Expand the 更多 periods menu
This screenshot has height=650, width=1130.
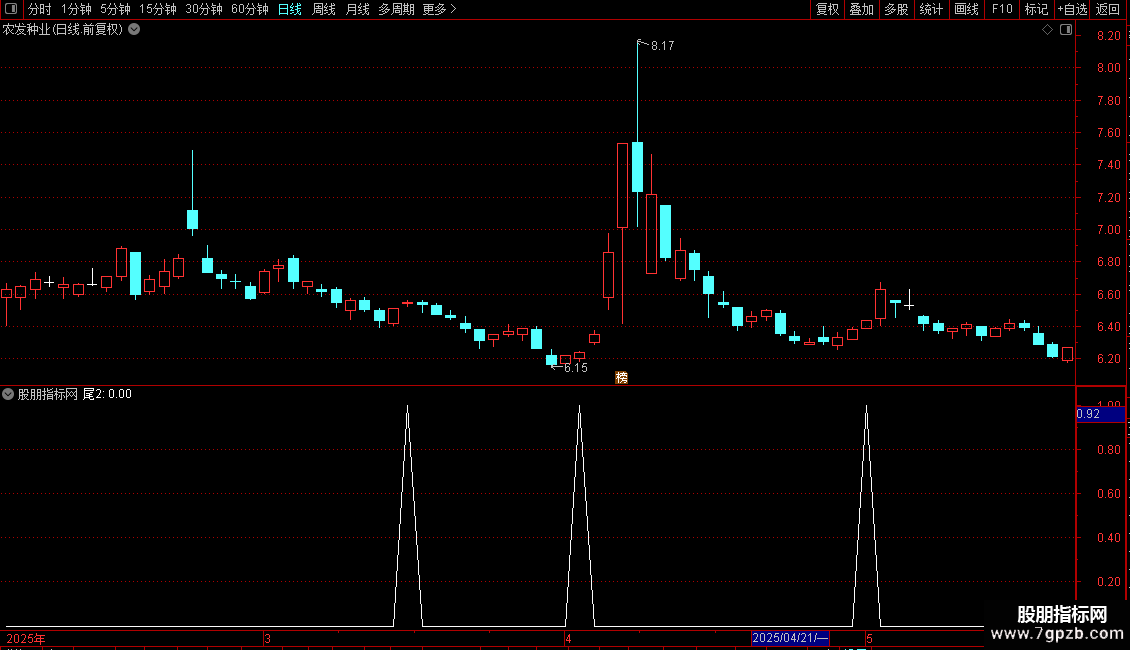[440, 9]
